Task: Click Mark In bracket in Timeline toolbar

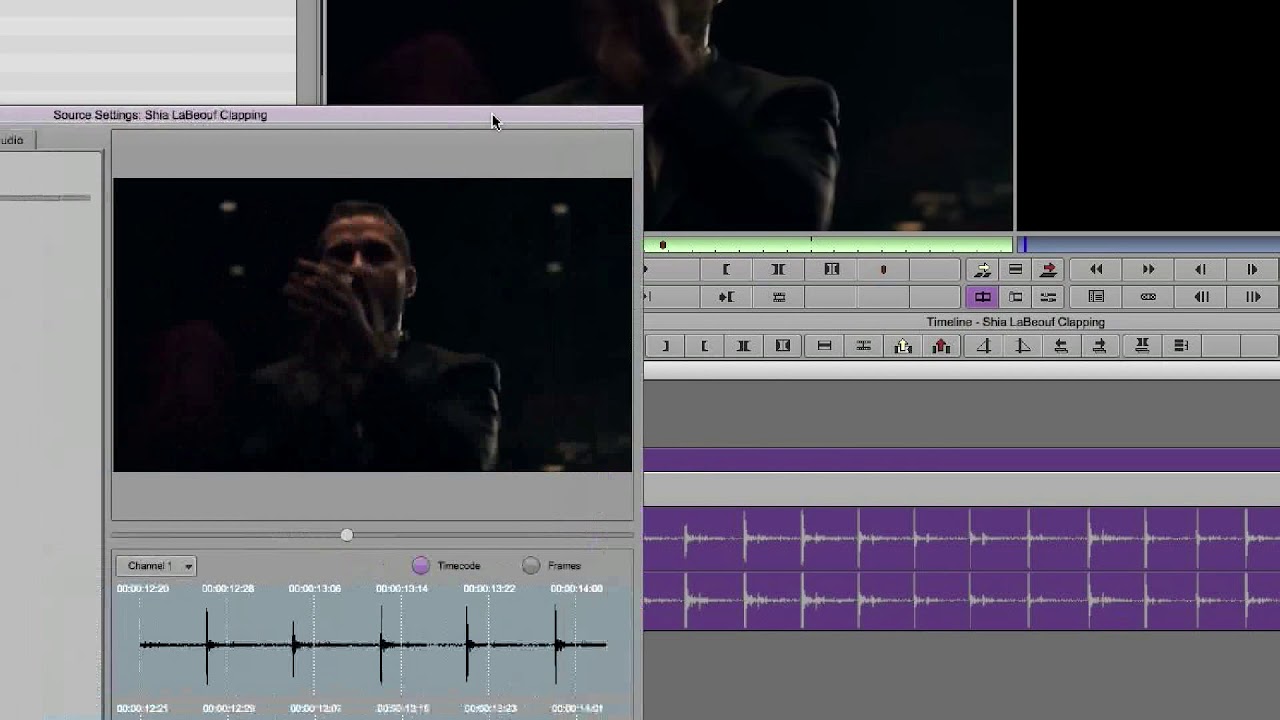Action: point(704,346)
